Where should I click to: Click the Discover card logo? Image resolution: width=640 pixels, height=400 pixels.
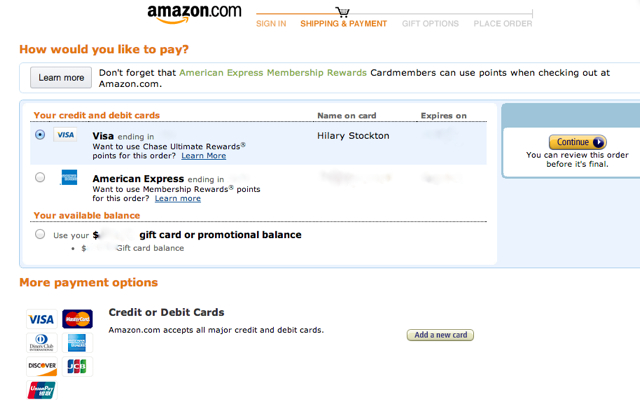pos(42,366)
